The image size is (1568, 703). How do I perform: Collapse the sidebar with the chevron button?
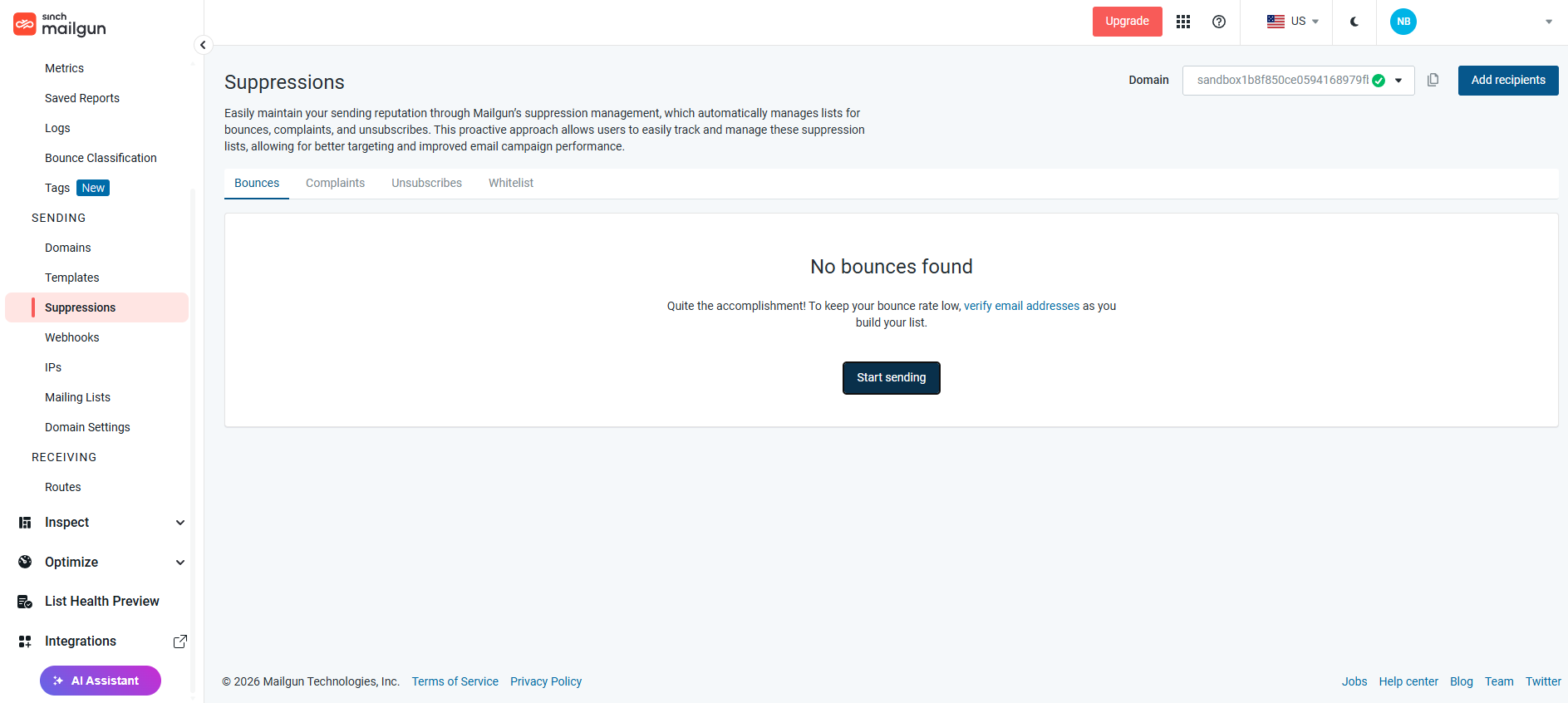click(203, 45)
